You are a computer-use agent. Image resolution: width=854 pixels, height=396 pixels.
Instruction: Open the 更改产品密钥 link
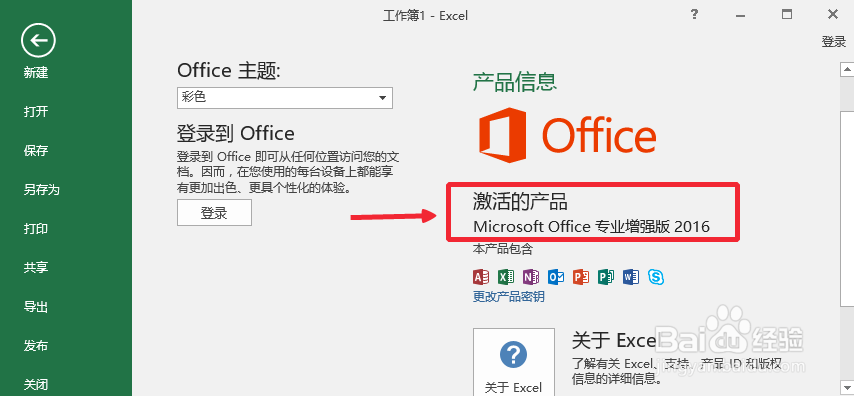coord(508,297)
